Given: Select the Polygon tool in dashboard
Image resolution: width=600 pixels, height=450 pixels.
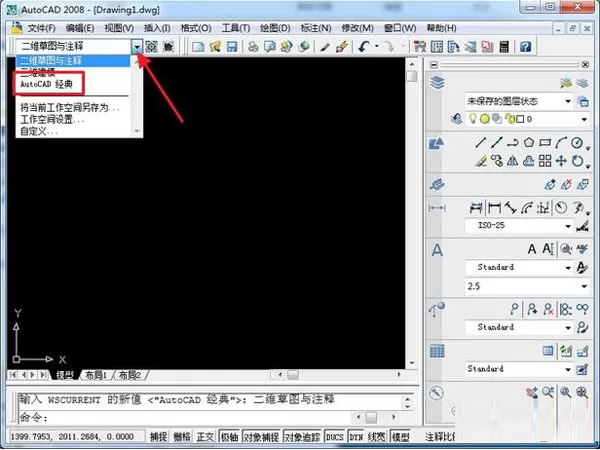Looking at the screenshot, I should coord(528,143).
